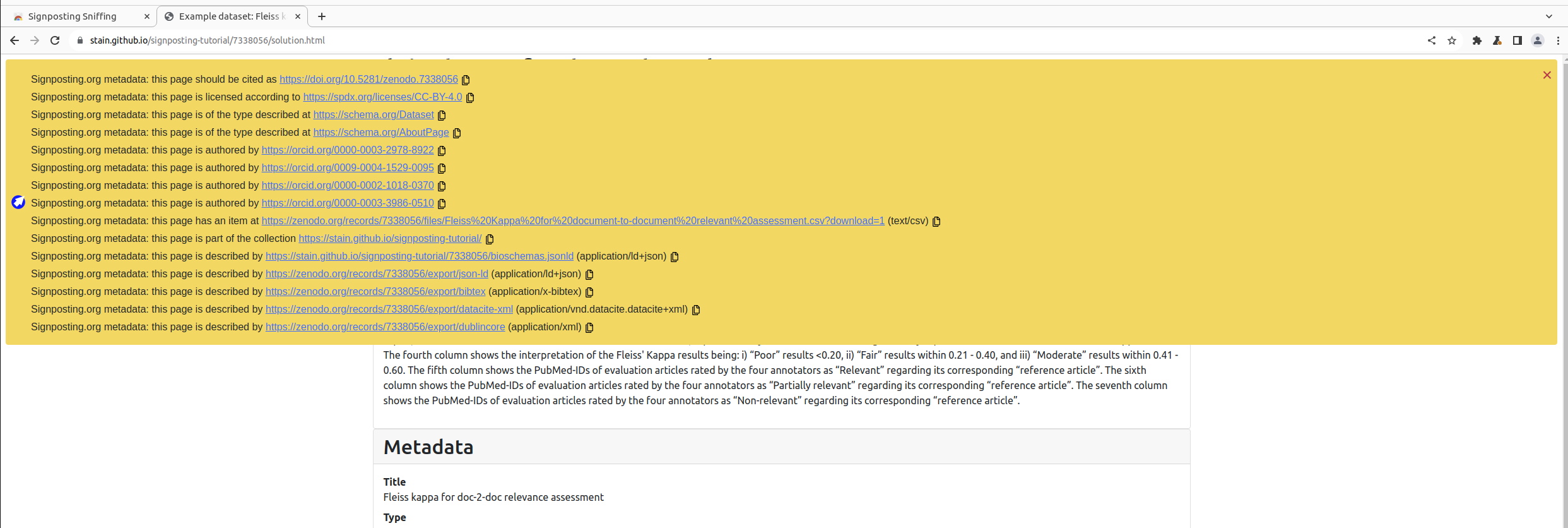Open the tab search dropdown arrow
1568x528 pixels.
pyautogui.click(x=1549, y=16)
